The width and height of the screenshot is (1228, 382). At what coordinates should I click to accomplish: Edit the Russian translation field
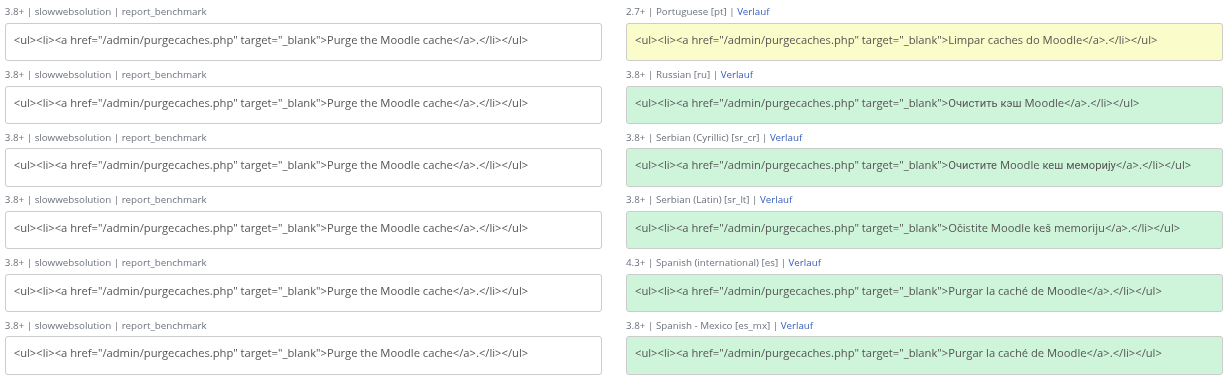click(x=925, y=105)
